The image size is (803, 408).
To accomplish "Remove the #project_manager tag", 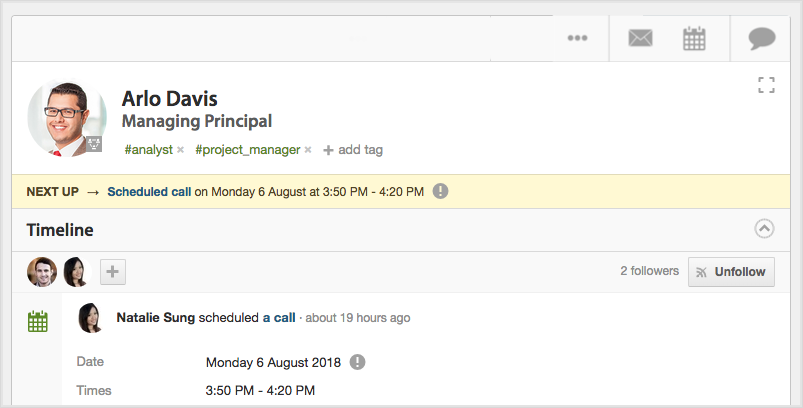I will coord(308,150).
